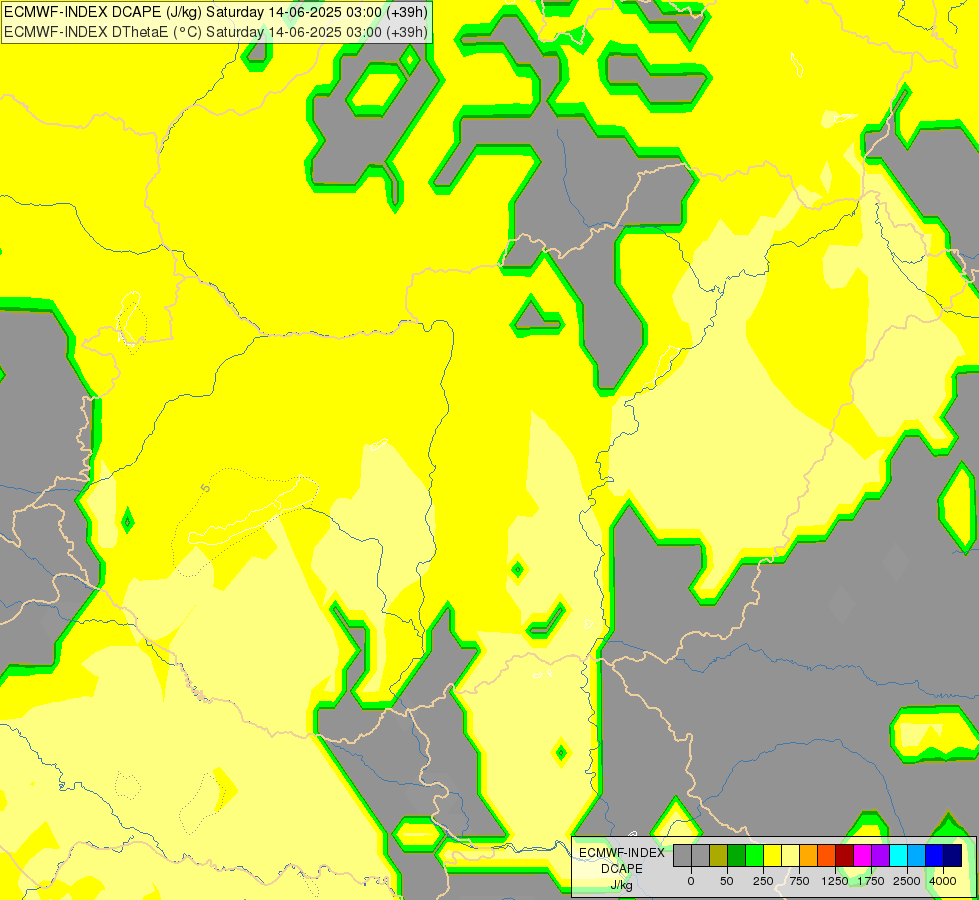Click the dark red legend swatch
Viewport: 979px width, 900px height.
click(x=845, y=855)
